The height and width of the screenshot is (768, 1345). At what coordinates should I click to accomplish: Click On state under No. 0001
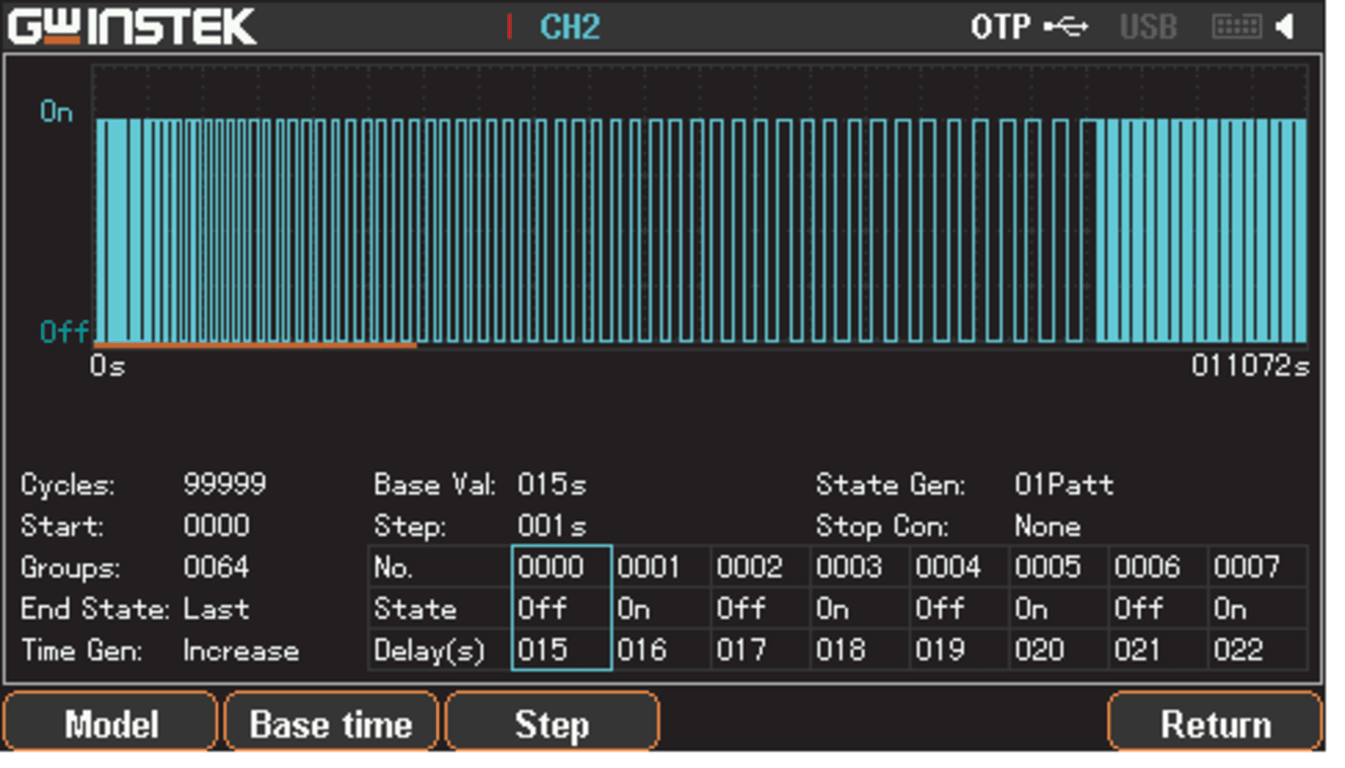[661, 608]
